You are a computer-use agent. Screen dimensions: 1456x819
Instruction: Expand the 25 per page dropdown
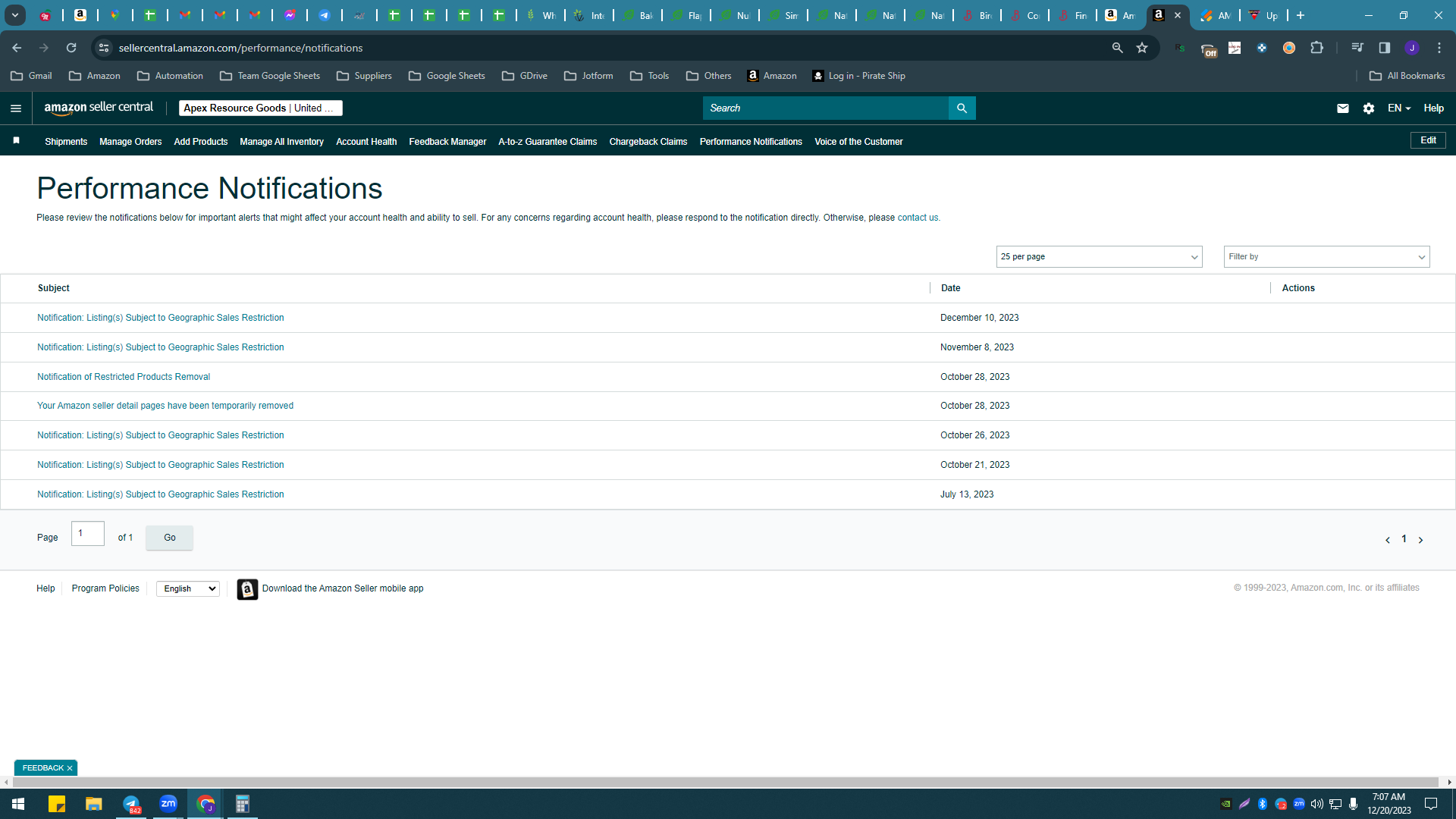pos(1100,257)
